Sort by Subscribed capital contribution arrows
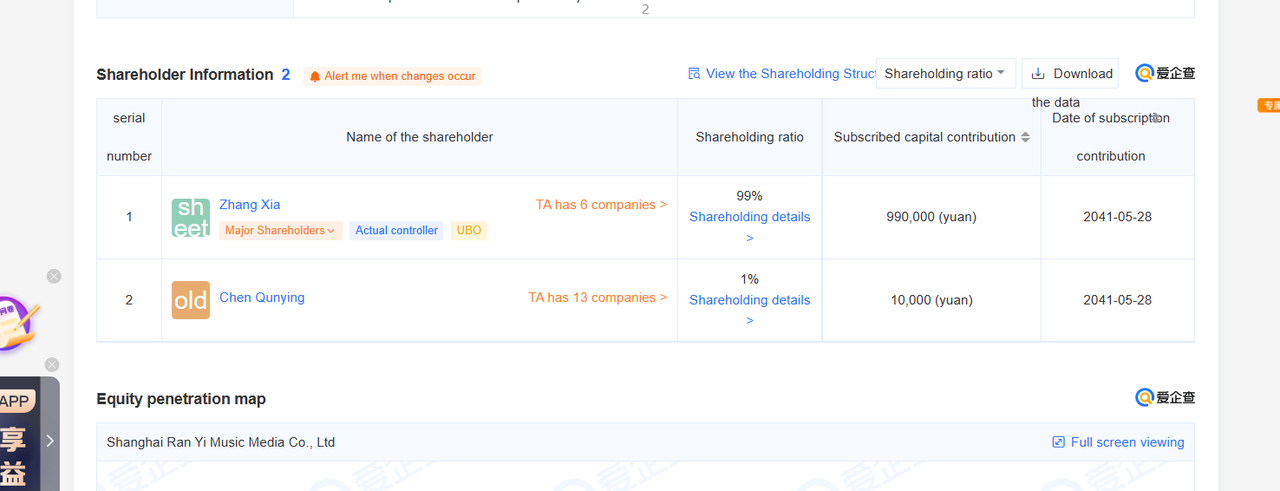The height and width of the screenshot is (491, 1280). tap(1025, 137)
